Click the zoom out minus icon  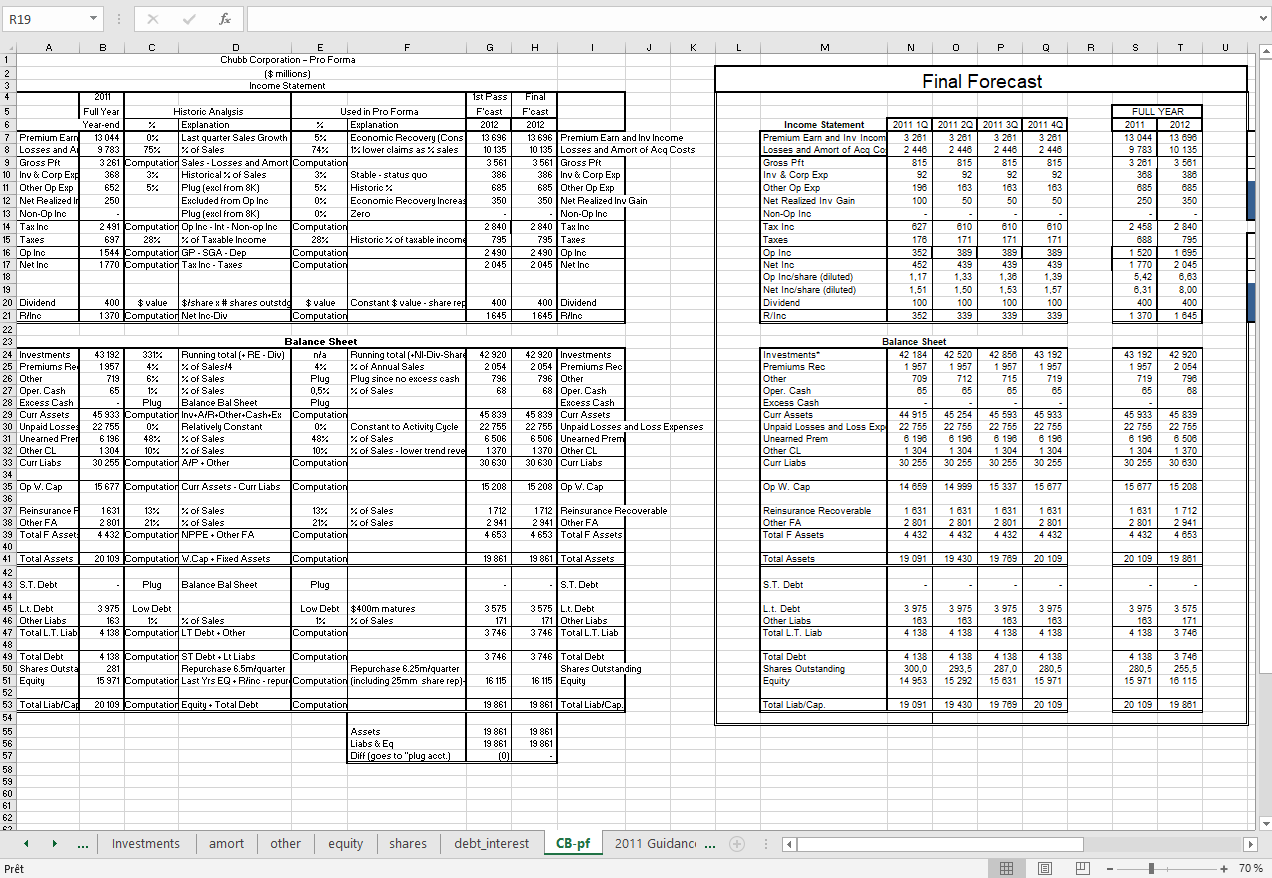point(1111,868)
